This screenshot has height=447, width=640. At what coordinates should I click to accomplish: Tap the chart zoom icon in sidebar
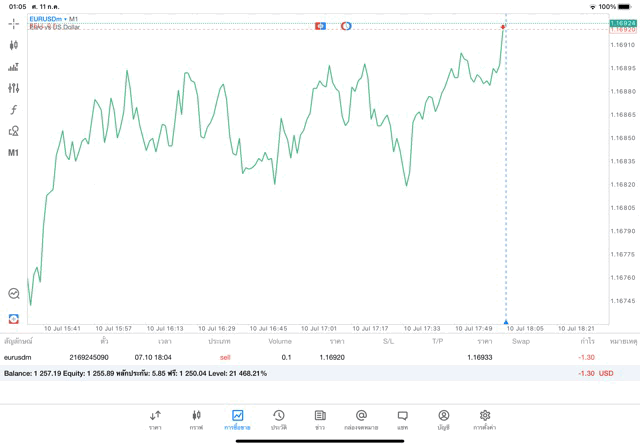click(13, 294)
